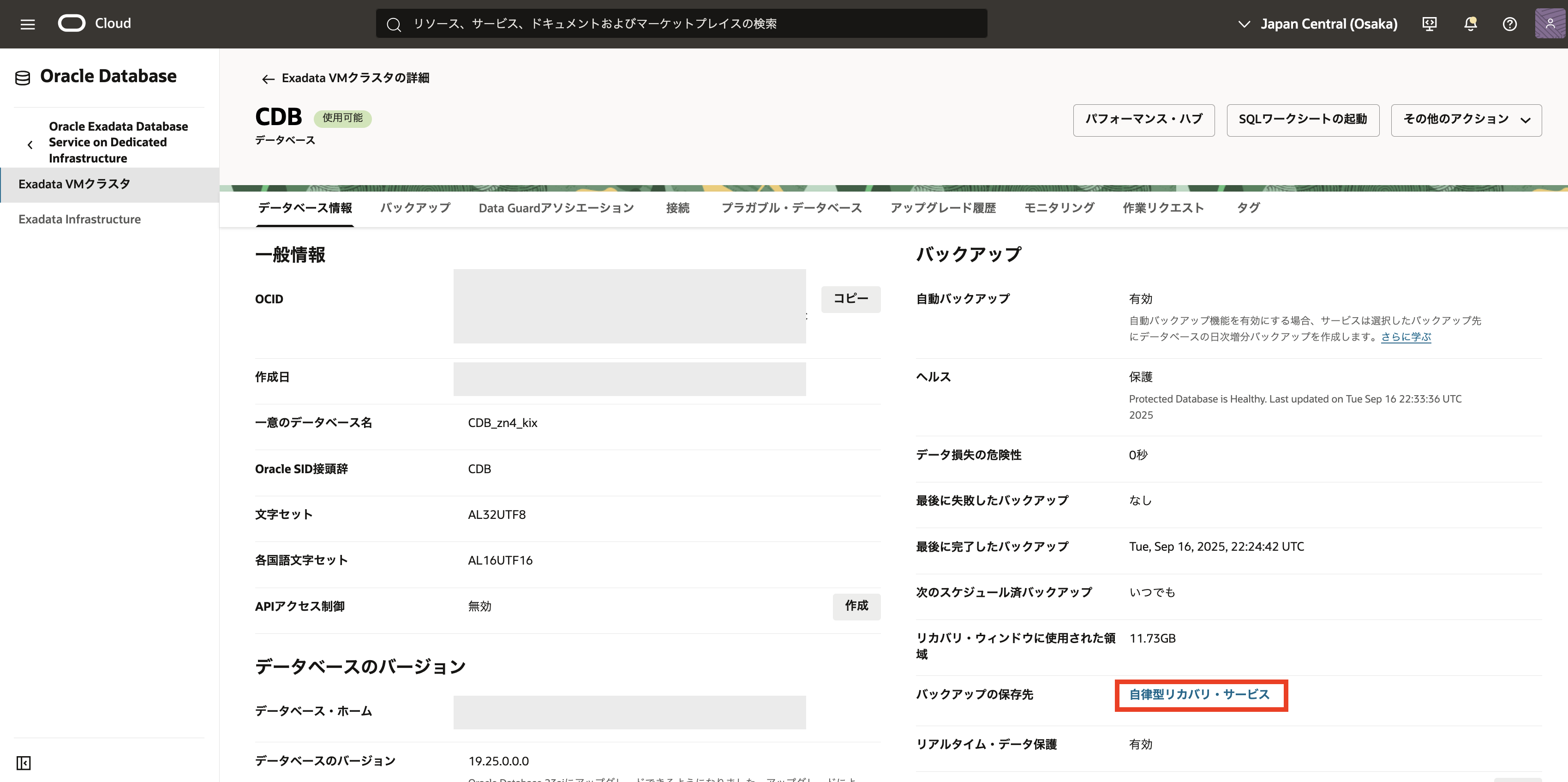Click the さらに学ぶ link

[1406, 337]
